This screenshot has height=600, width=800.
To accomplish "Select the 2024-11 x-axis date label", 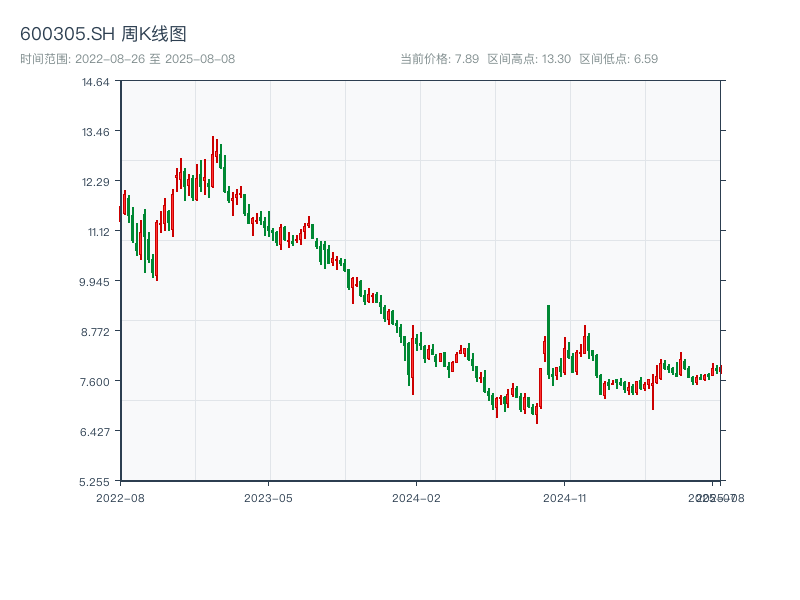I will tap(565, 497).
